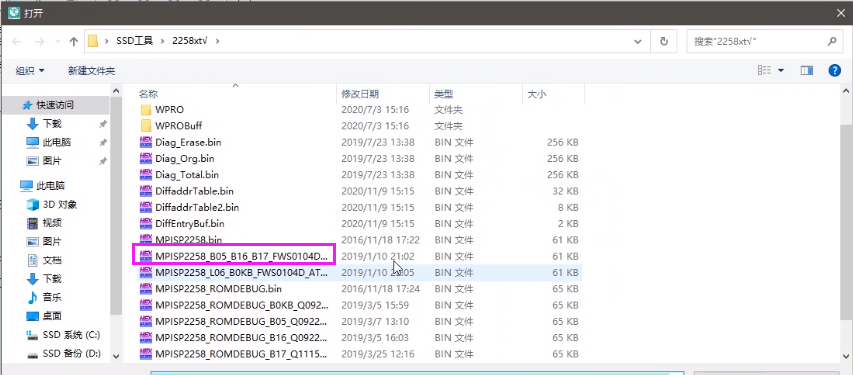Sort by the 修改日期 column header
The height and width of the screenshot is (375, 853).
tap(360, 94)
